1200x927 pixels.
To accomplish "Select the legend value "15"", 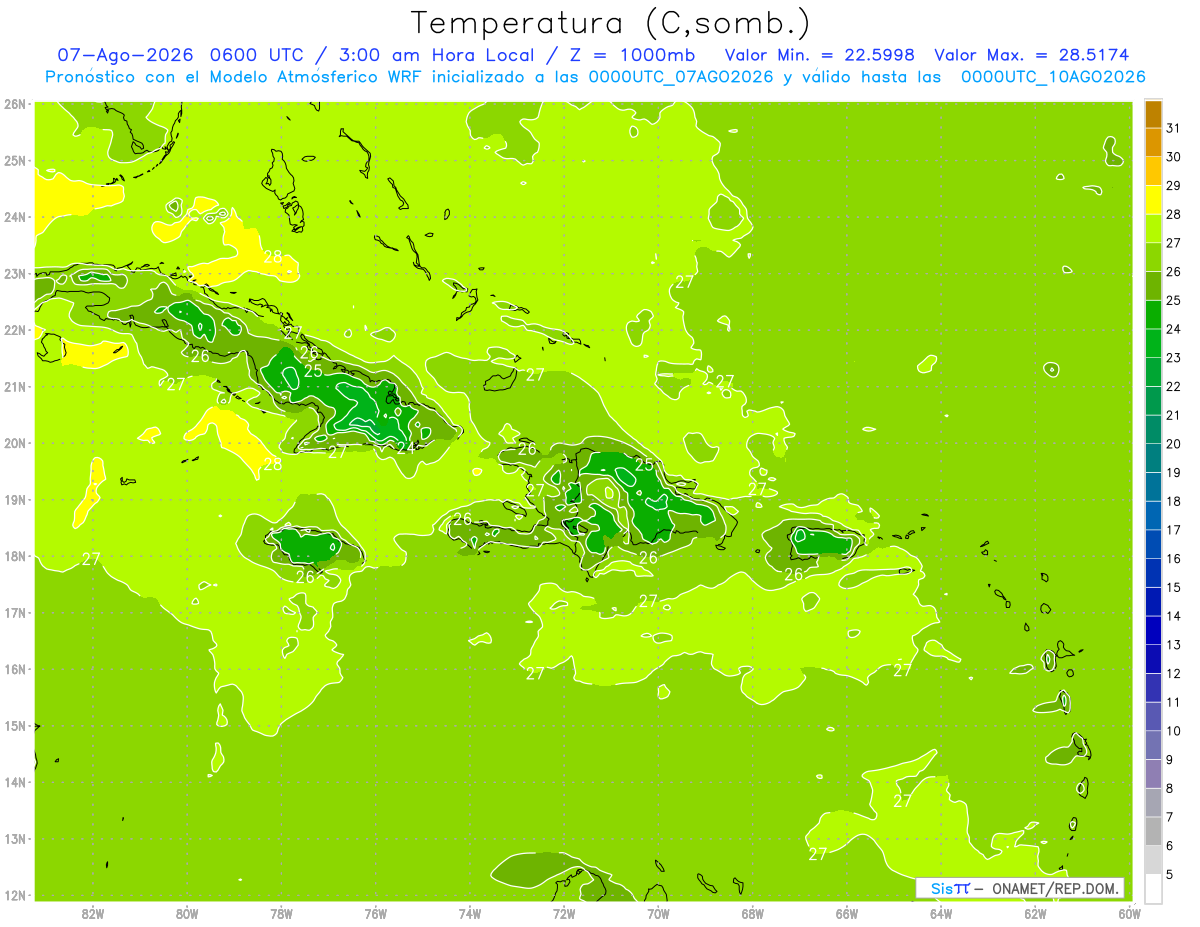I will [x=1174, y=587].
